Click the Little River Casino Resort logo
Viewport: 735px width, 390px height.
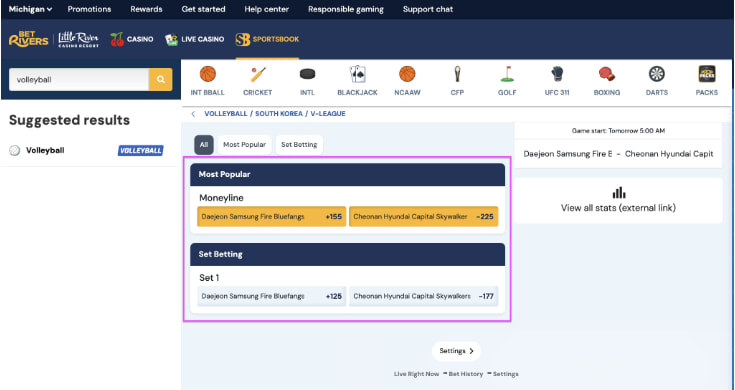(x=78, y=39)
